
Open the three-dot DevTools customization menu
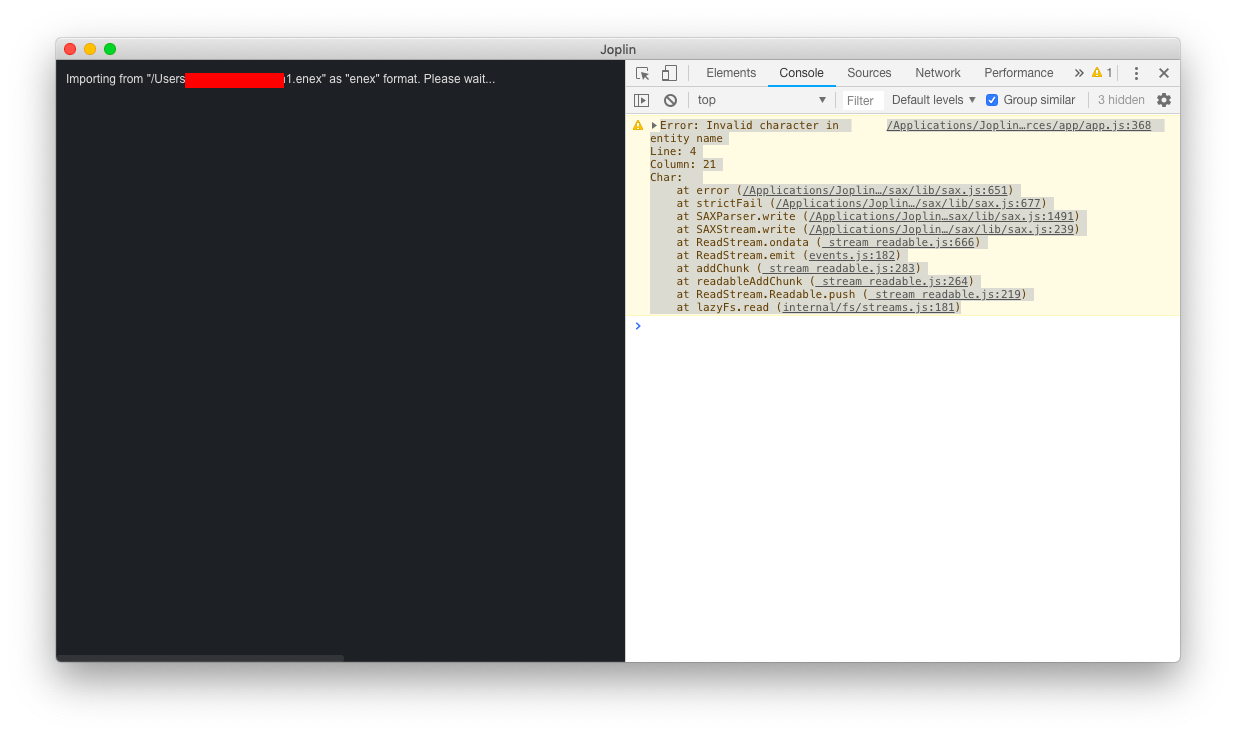pyautogui.click(x=1136, y=72)
